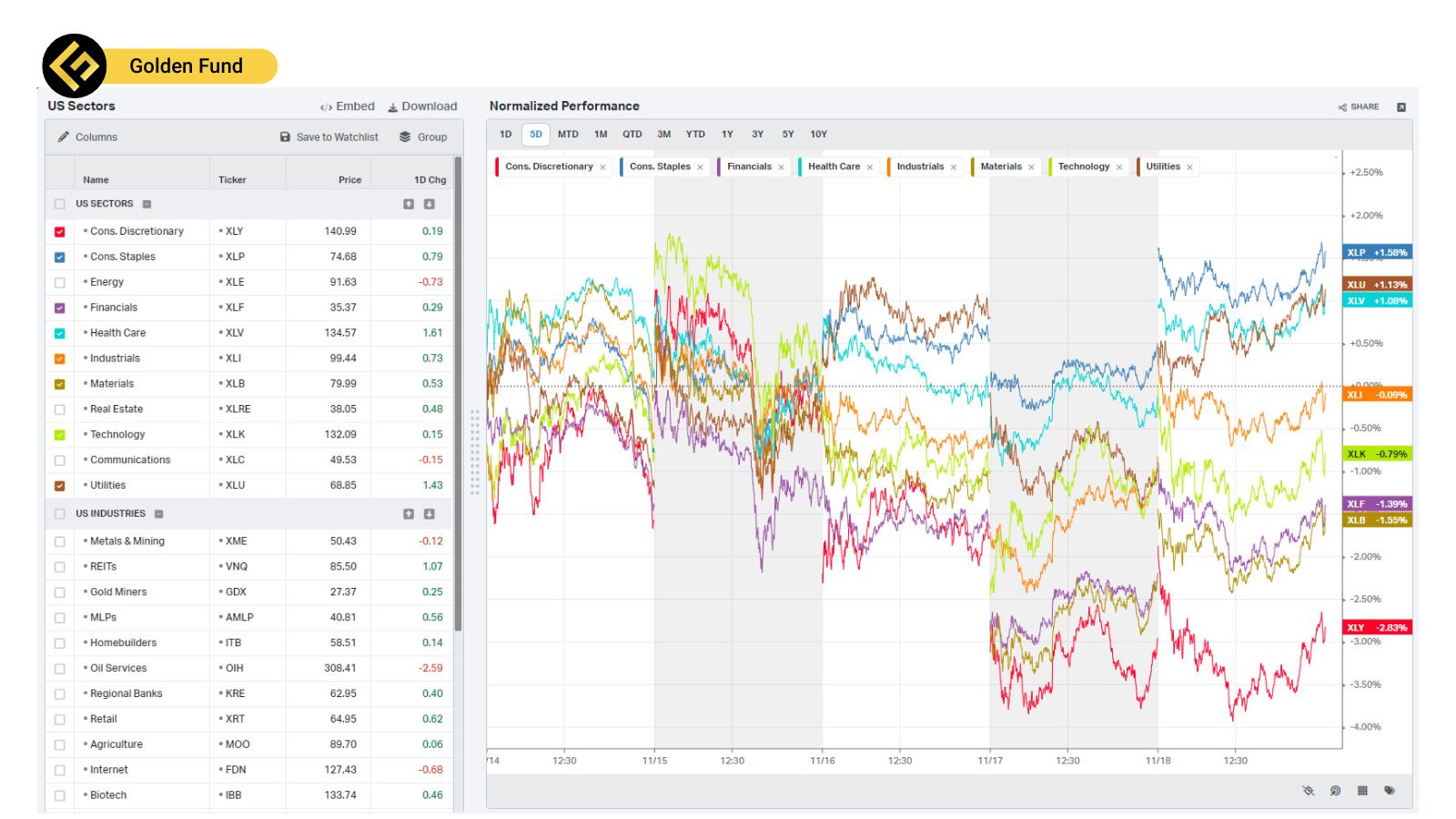Image resolution: width=1456 pixels, height=819 pixels.
Task: Share the Normalized Performance chart
Action: pos(1359,107)
